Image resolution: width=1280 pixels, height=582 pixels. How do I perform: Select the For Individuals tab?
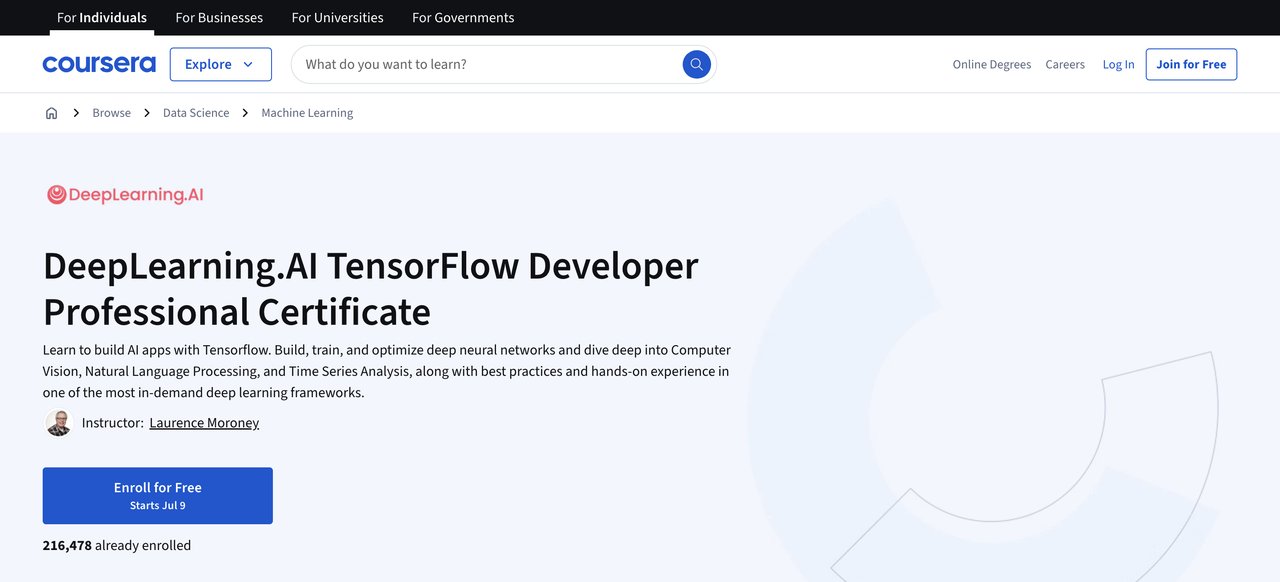[x=102, y=17]
